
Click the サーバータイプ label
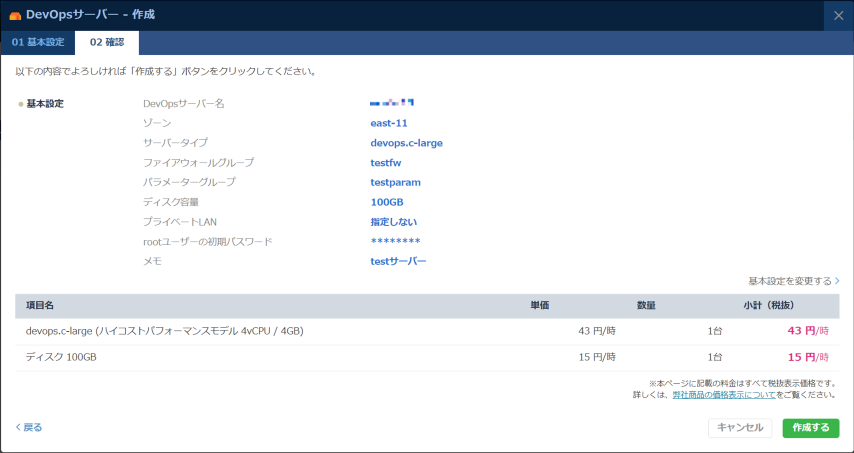click(175, 143)
